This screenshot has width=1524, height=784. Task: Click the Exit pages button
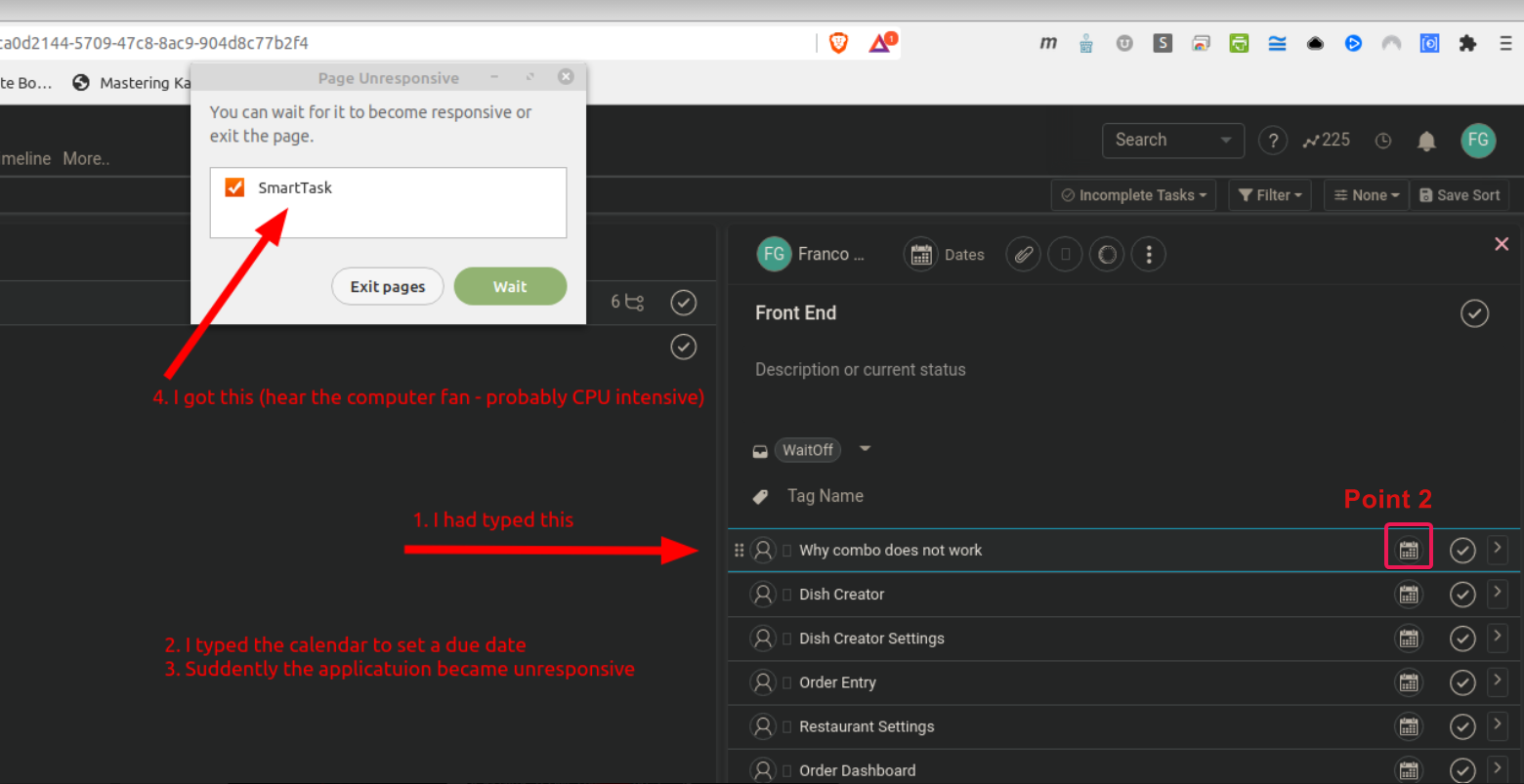(388, 286)
